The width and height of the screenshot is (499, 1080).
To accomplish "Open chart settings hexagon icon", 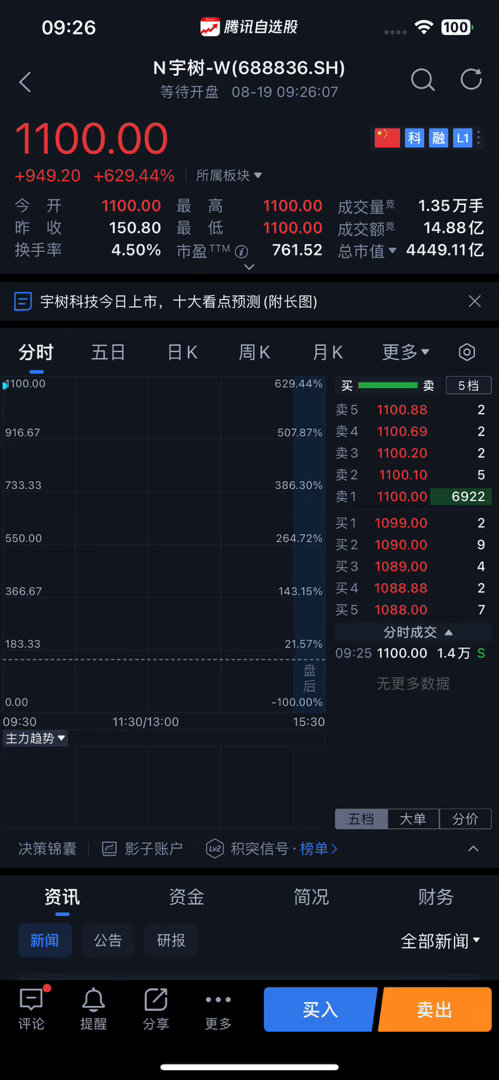I will pyautogui.click(x=467, y=353).
